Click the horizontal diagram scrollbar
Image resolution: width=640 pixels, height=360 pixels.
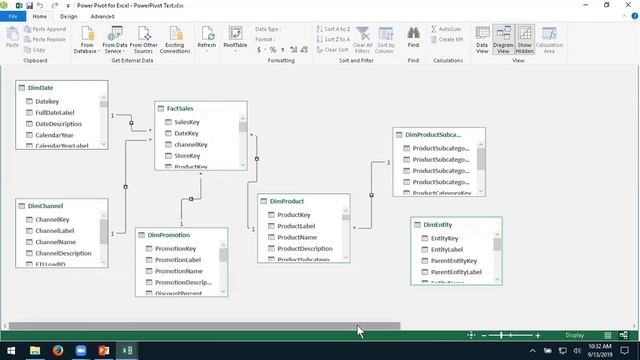(x=204, y=326)
